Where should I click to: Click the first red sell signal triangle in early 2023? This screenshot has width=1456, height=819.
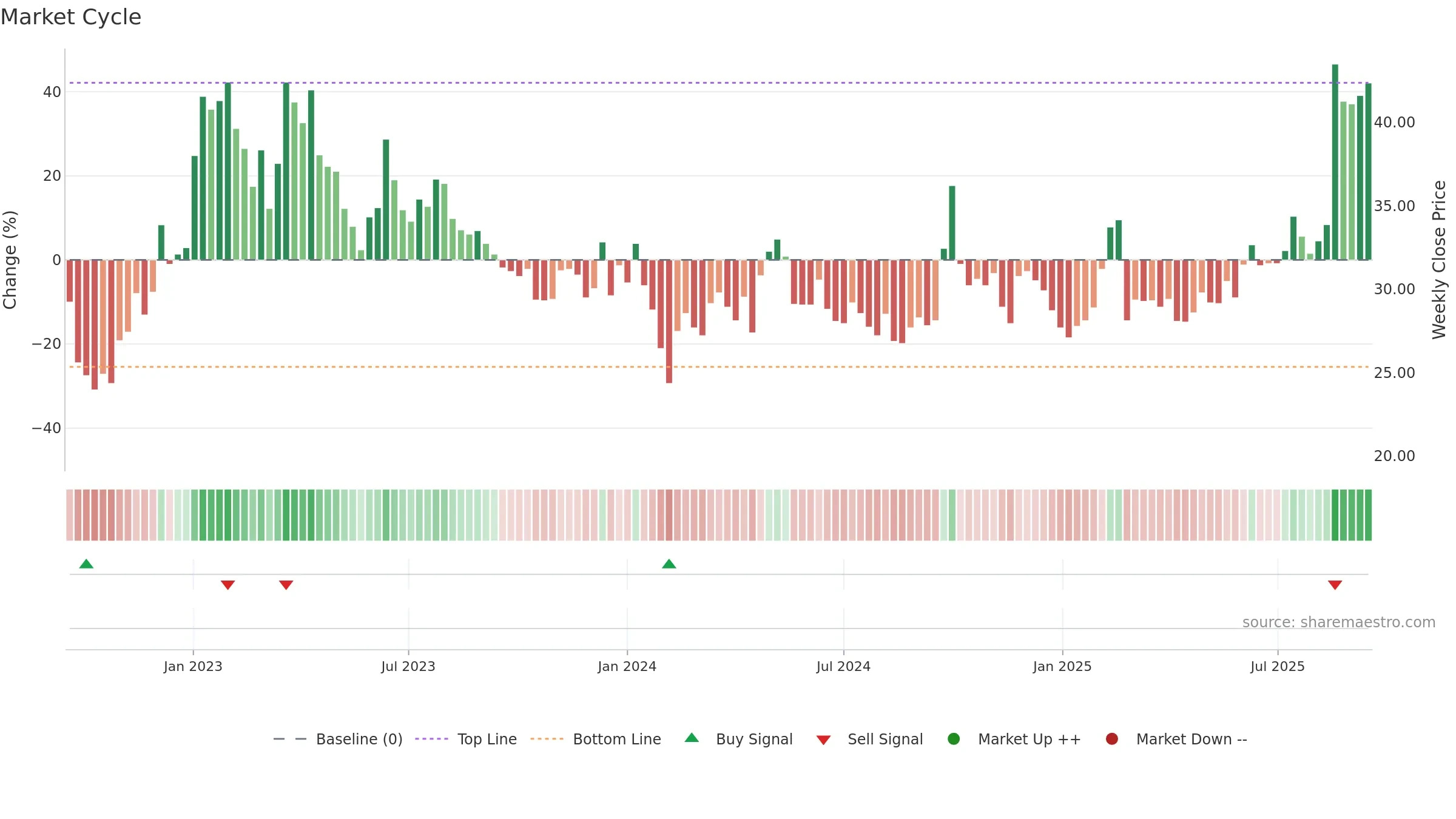coord(228,585)
